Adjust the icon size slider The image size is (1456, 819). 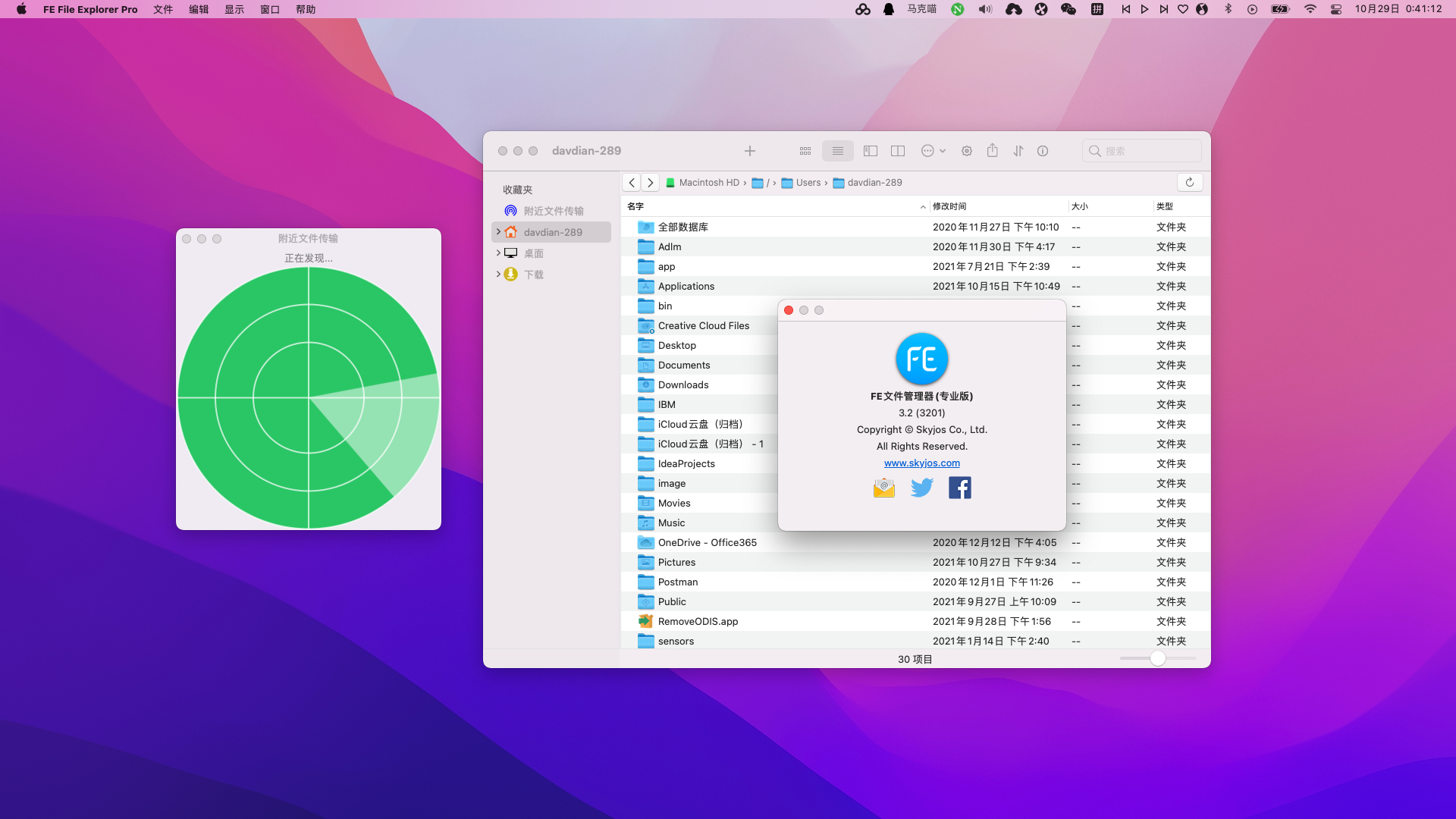tap(1157, 658)
